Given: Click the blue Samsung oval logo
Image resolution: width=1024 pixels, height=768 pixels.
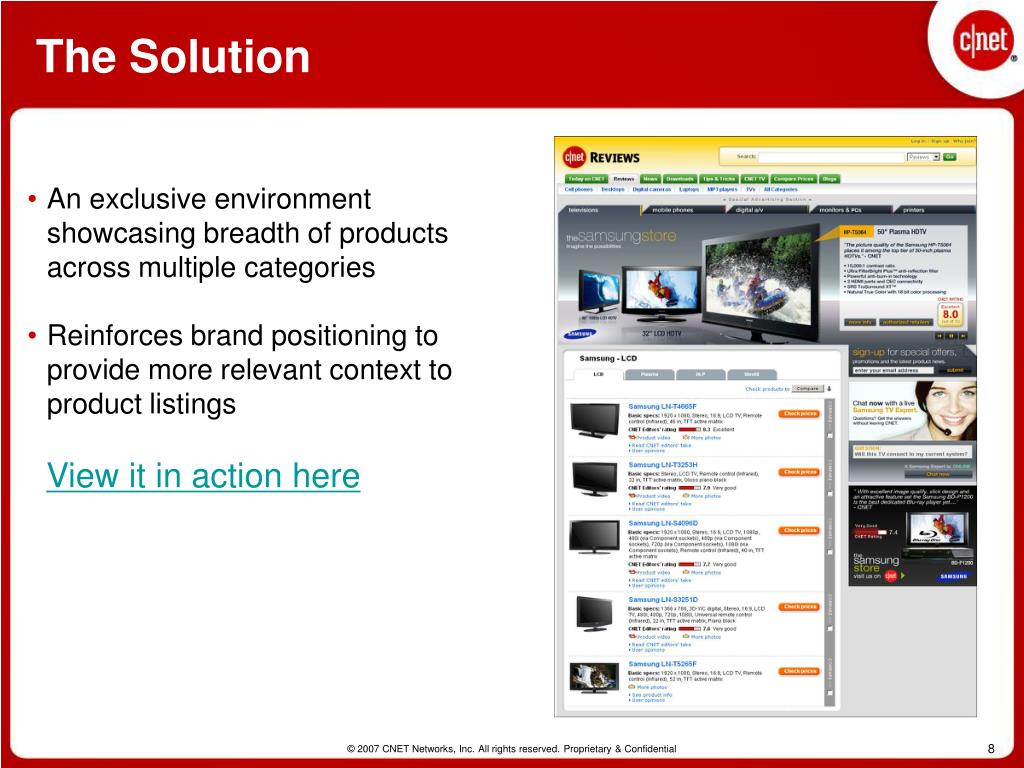Looking at the screenshot, I should coord(579,334).
